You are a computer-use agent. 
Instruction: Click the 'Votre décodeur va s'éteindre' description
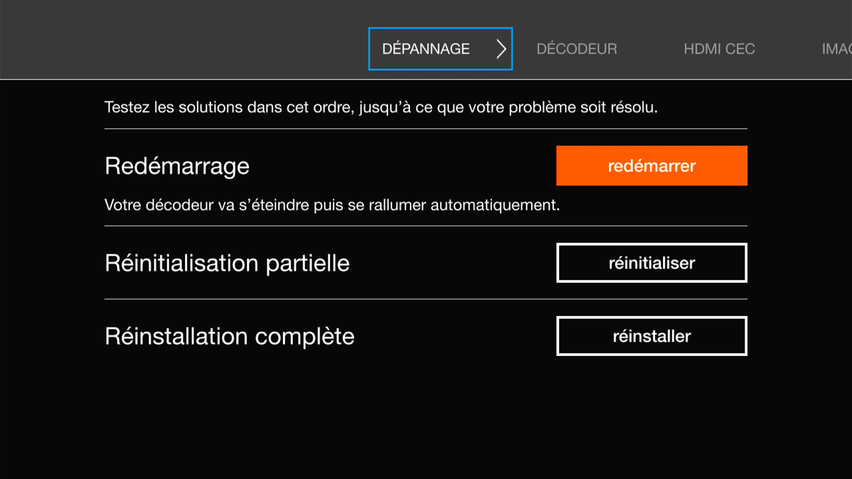(x=332, y=205)
